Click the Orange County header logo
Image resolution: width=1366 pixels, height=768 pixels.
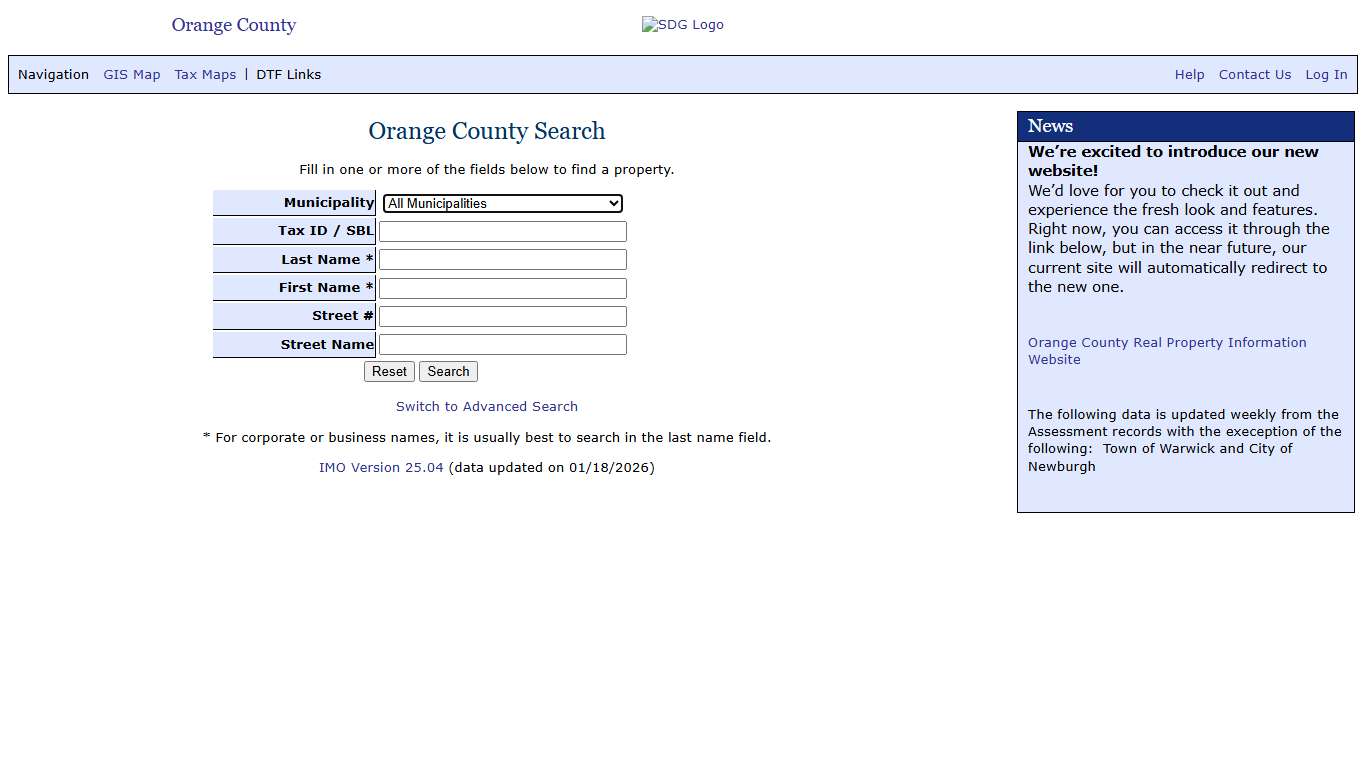[x=233, y=25]
